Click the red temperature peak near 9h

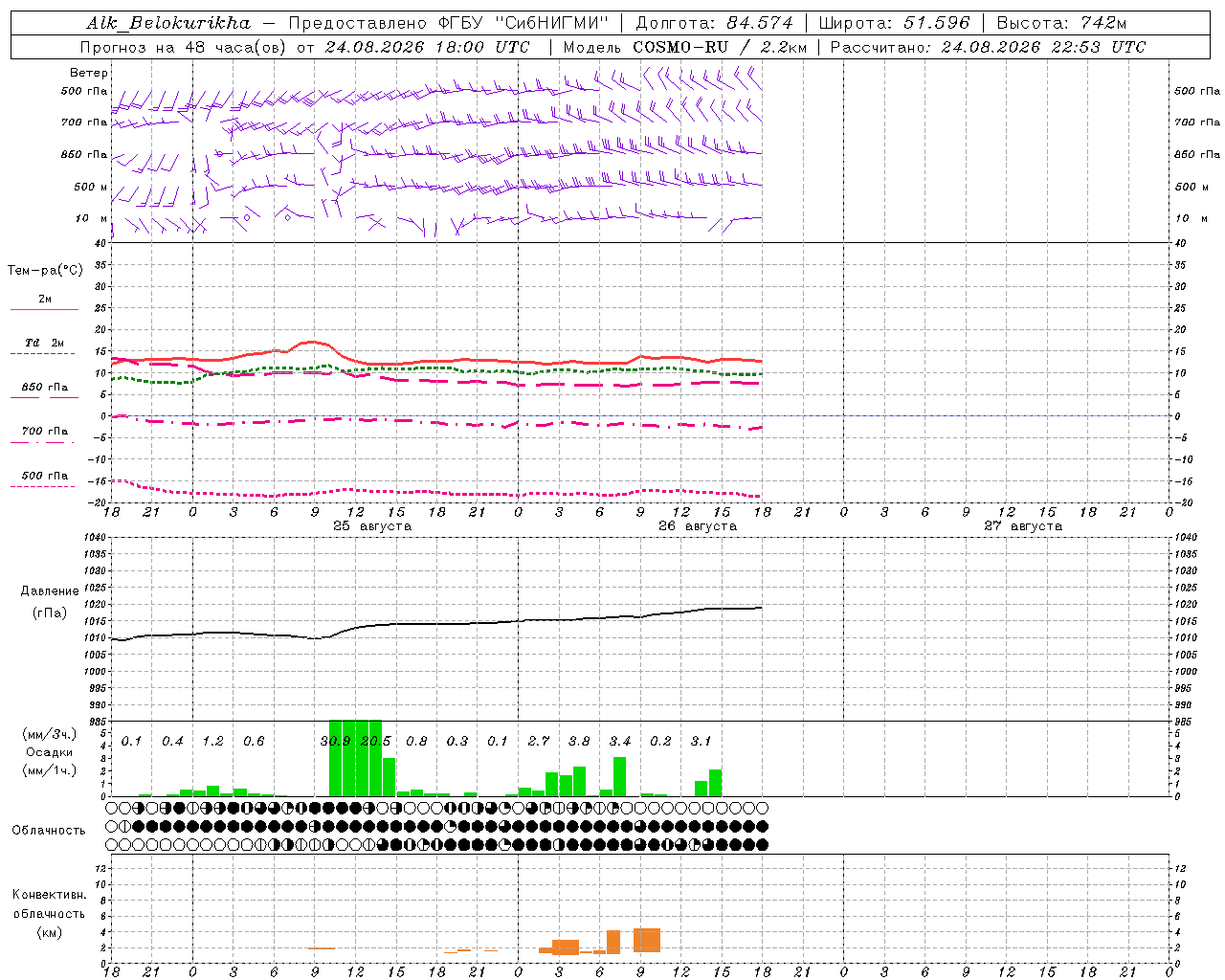click(x=312, y=342)
